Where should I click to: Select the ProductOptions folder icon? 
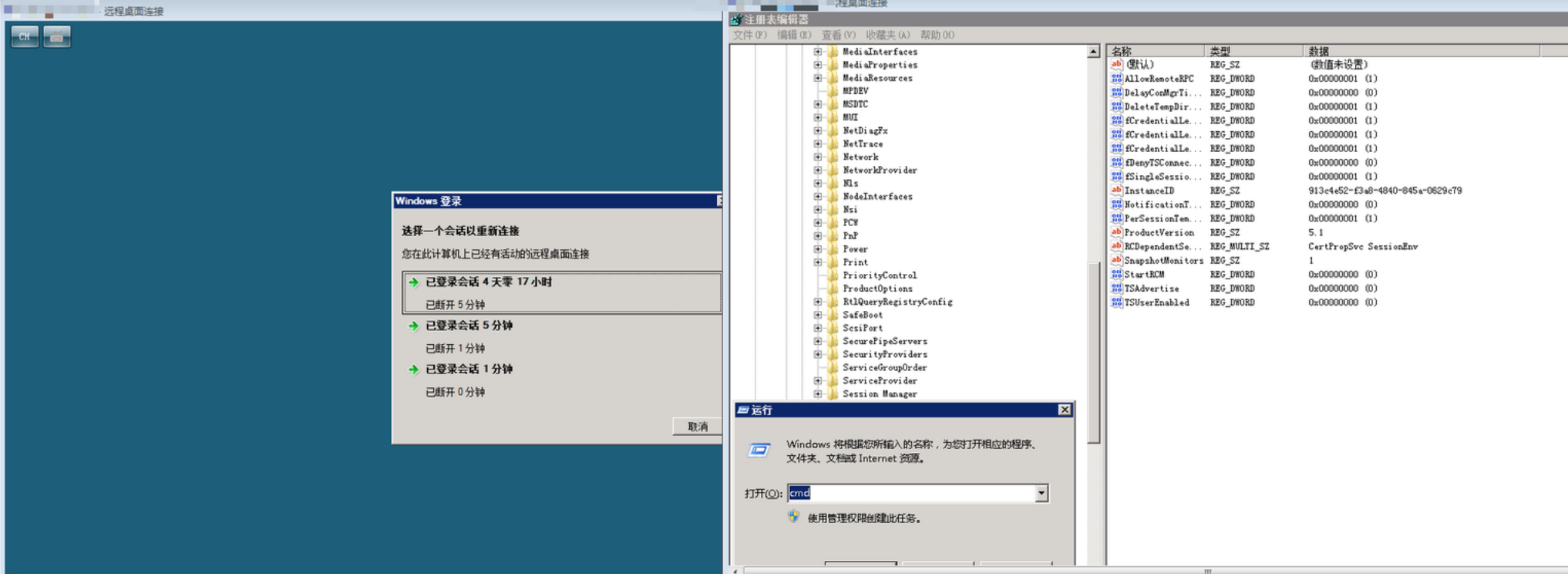tap(833, 289)
